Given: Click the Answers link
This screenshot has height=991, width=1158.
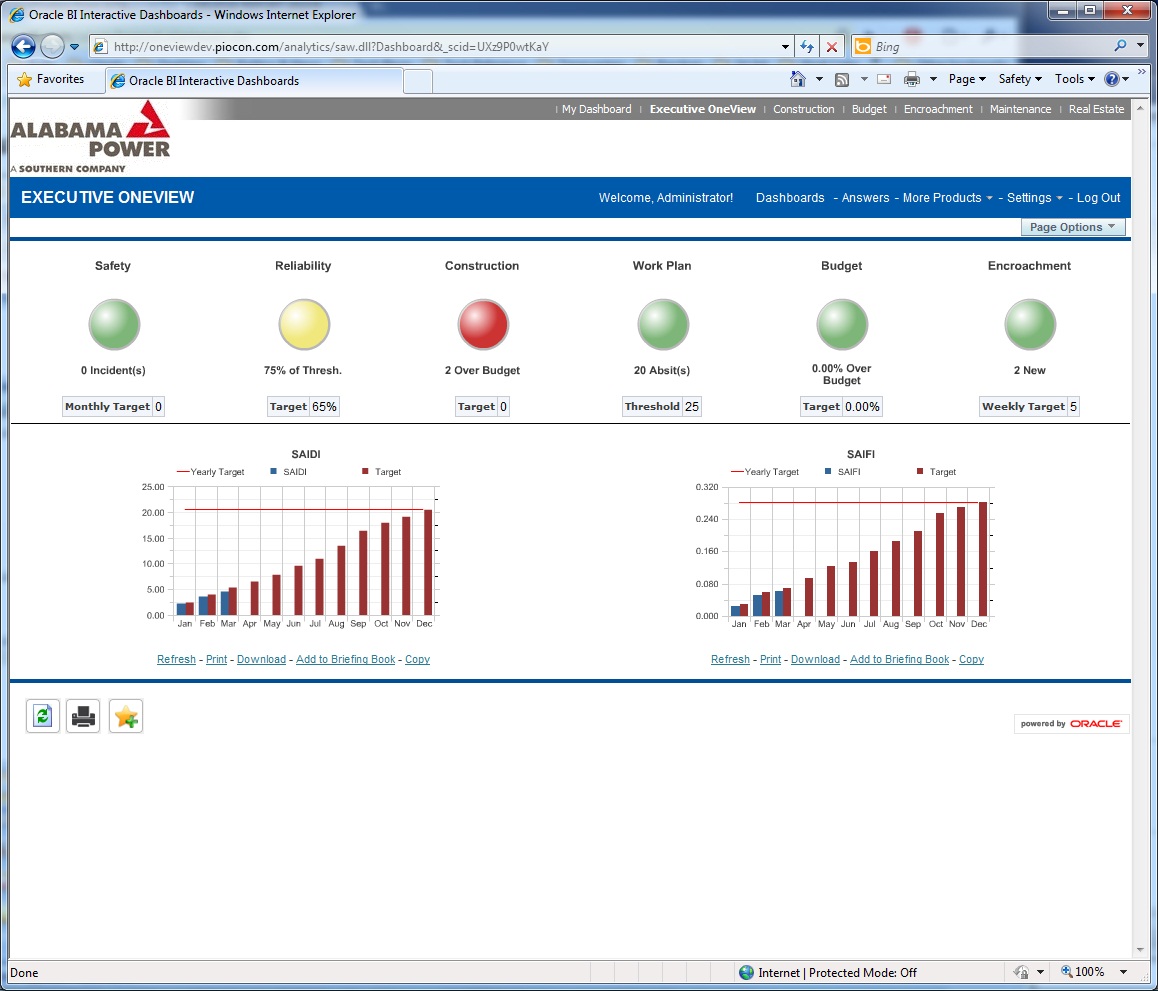Looking at the screenshot, I should (865, 197).
